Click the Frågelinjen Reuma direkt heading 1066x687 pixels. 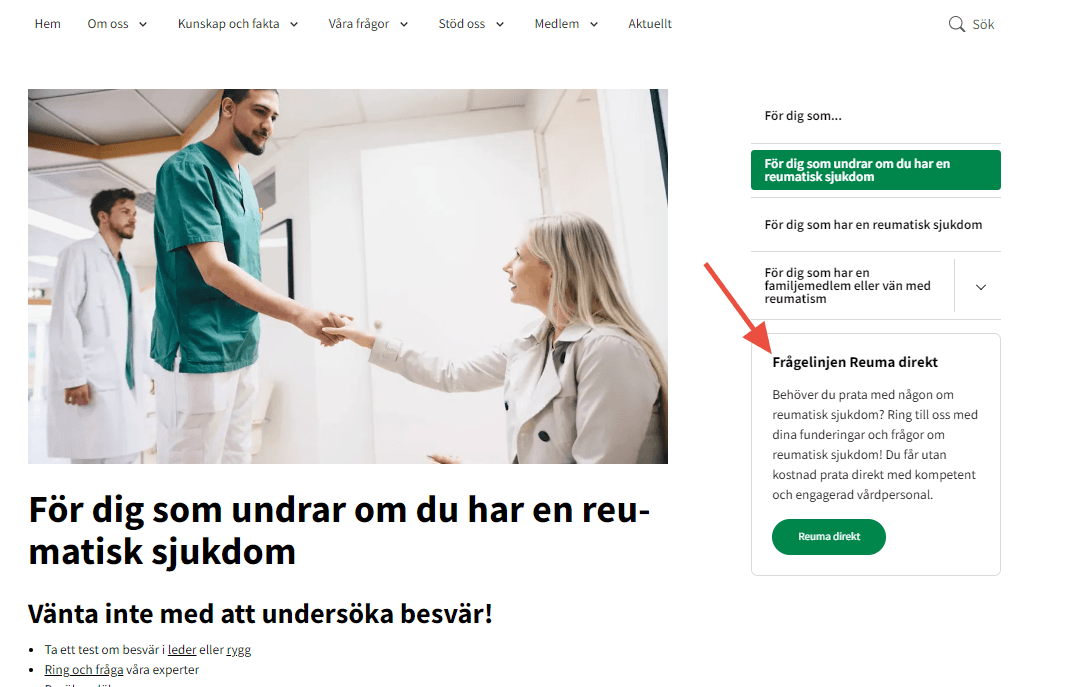point(855,362)
